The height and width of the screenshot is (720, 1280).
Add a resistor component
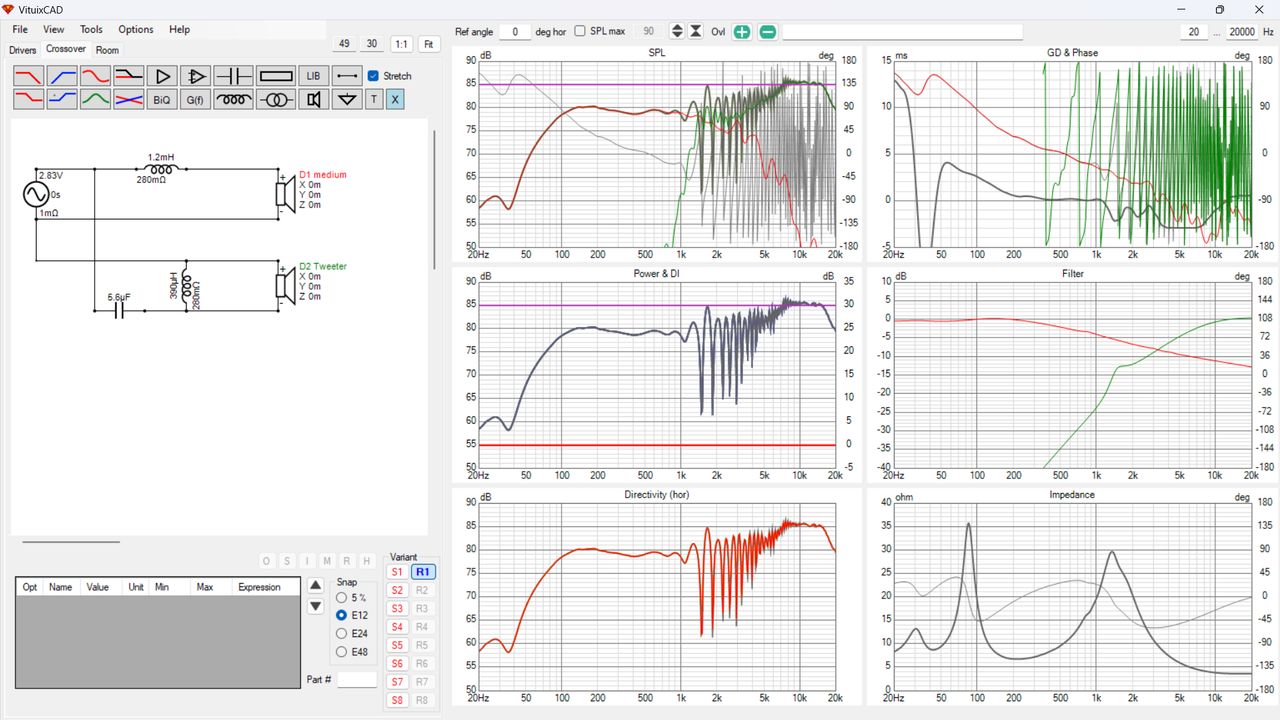276,76
